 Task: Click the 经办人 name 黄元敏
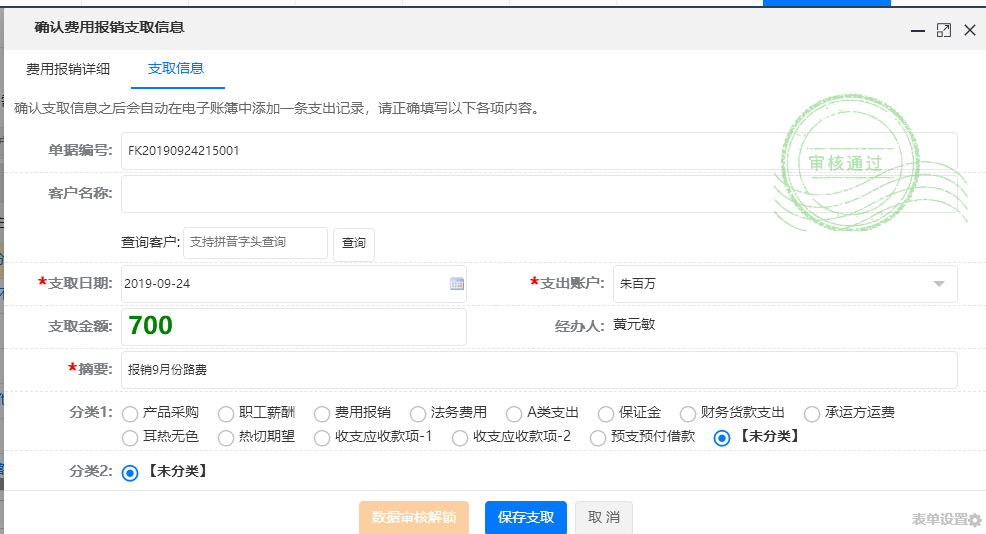tap(634, 325)
